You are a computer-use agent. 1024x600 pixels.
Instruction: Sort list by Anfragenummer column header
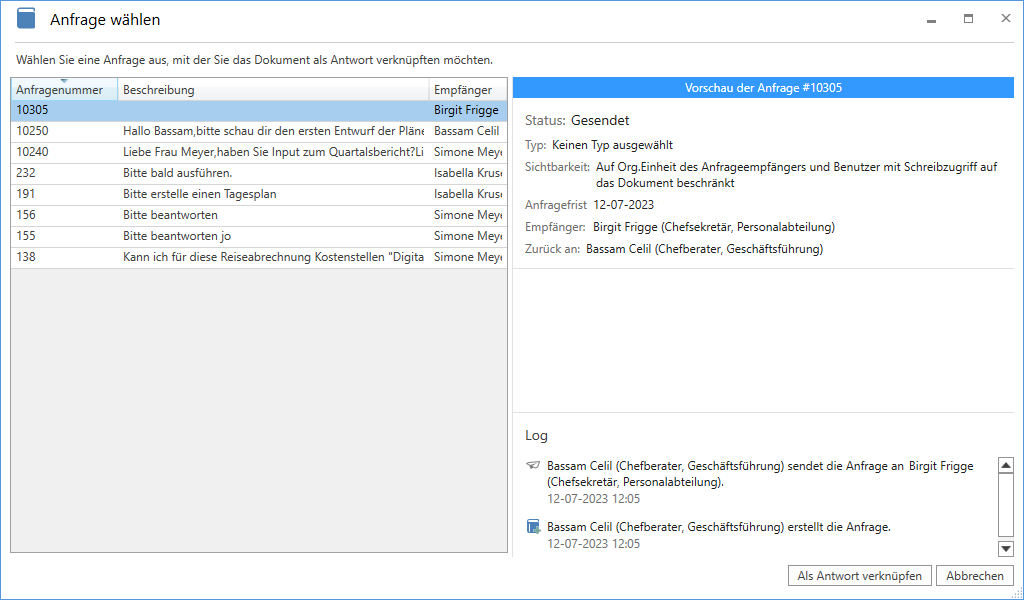click(60, 90)
